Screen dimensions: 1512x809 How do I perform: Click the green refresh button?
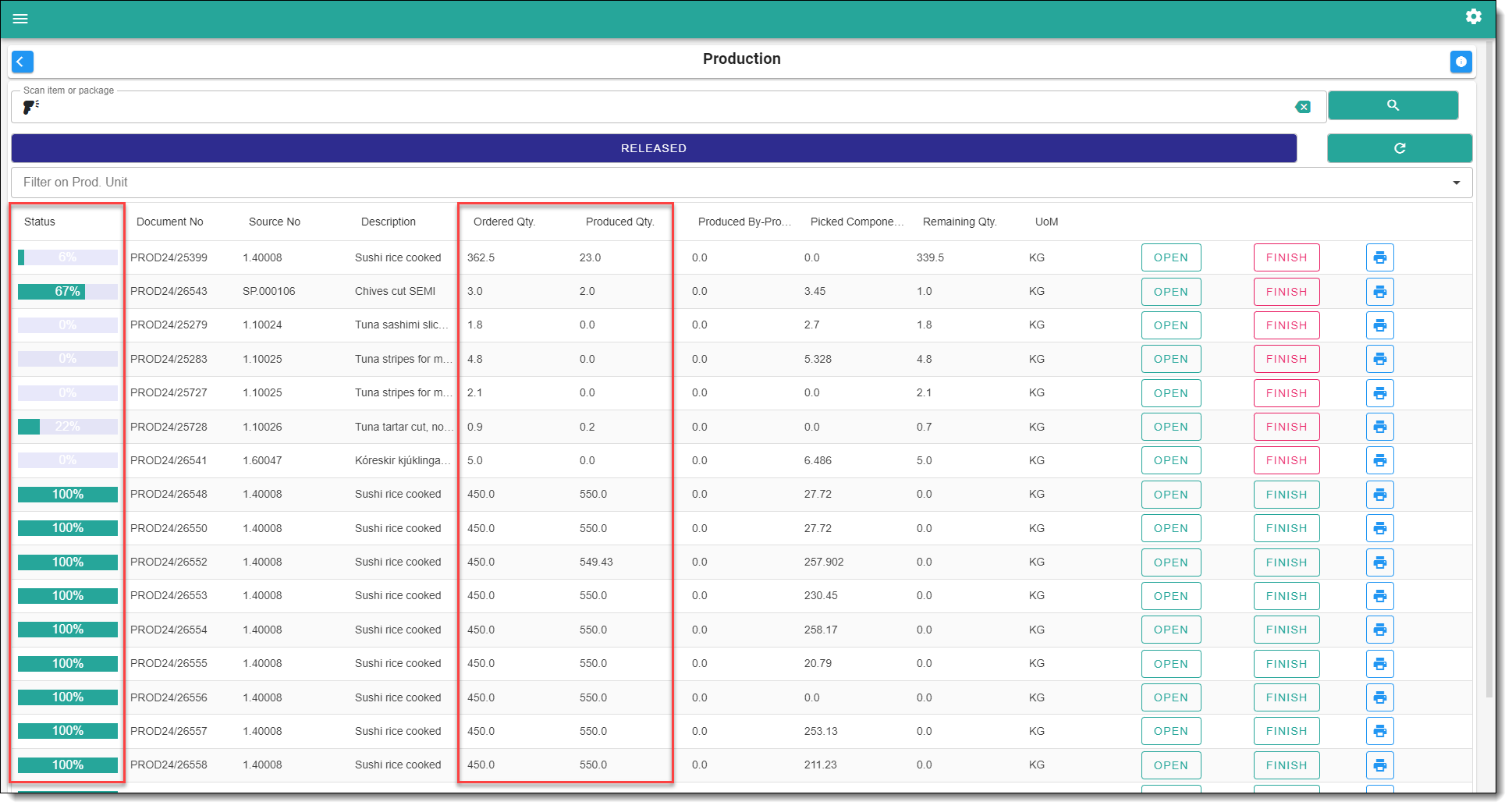coord(1399,148)
